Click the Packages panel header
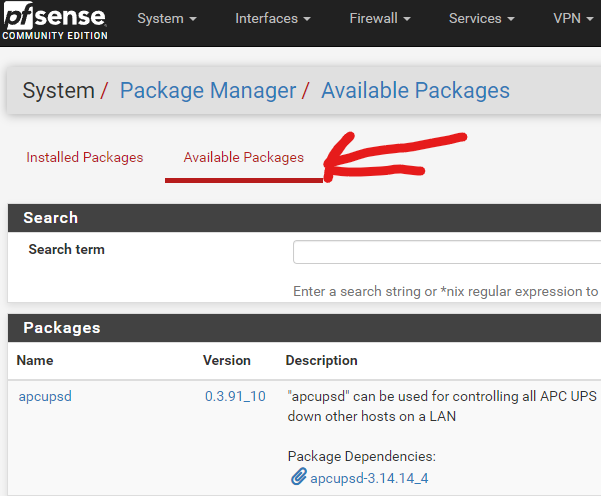The width and height of the screenshot is (601, 496). 304,328
